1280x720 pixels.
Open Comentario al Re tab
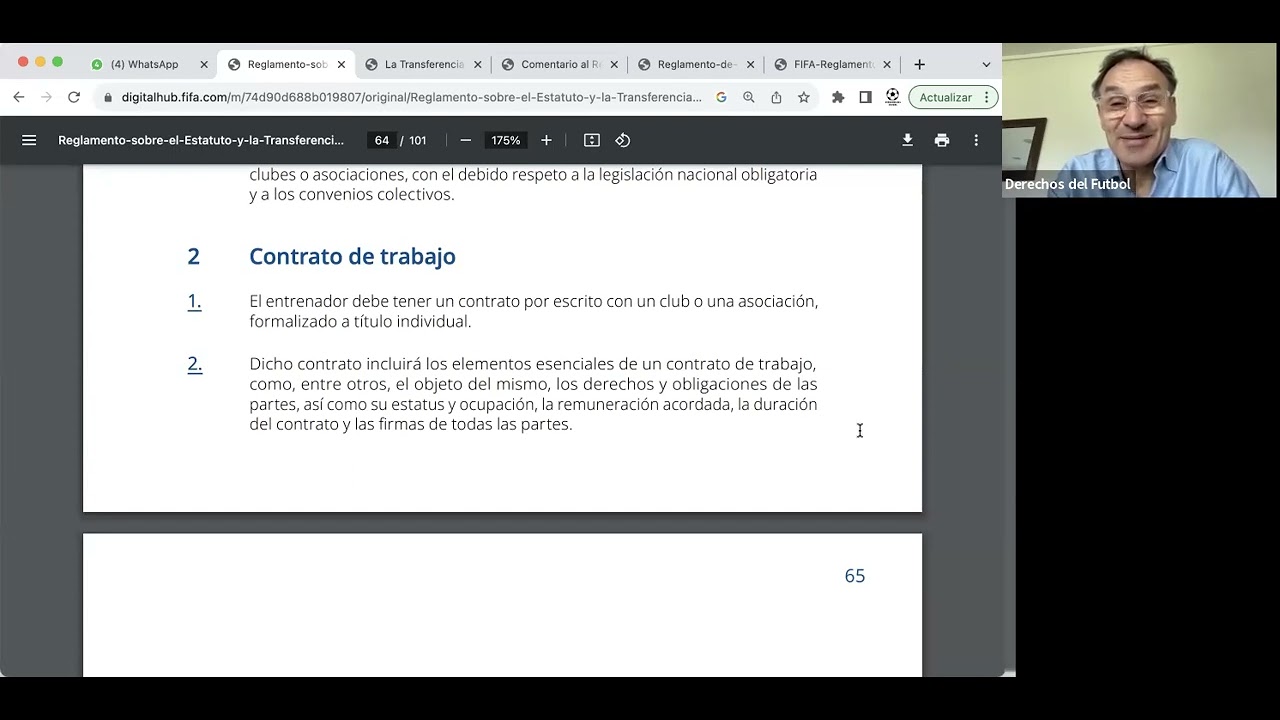561,64
